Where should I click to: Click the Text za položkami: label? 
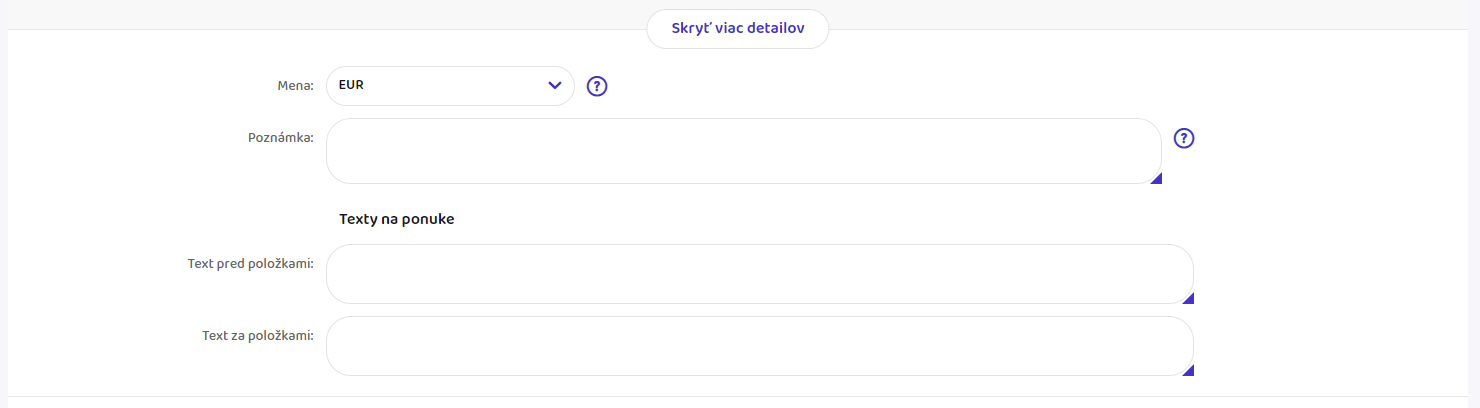[258, 336]
